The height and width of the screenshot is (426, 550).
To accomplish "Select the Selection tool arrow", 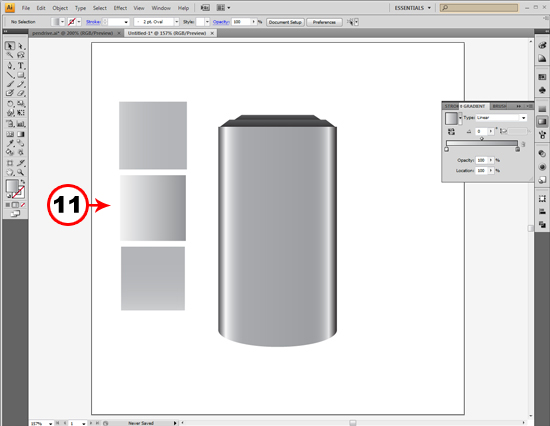I will (x=10, y=46).
